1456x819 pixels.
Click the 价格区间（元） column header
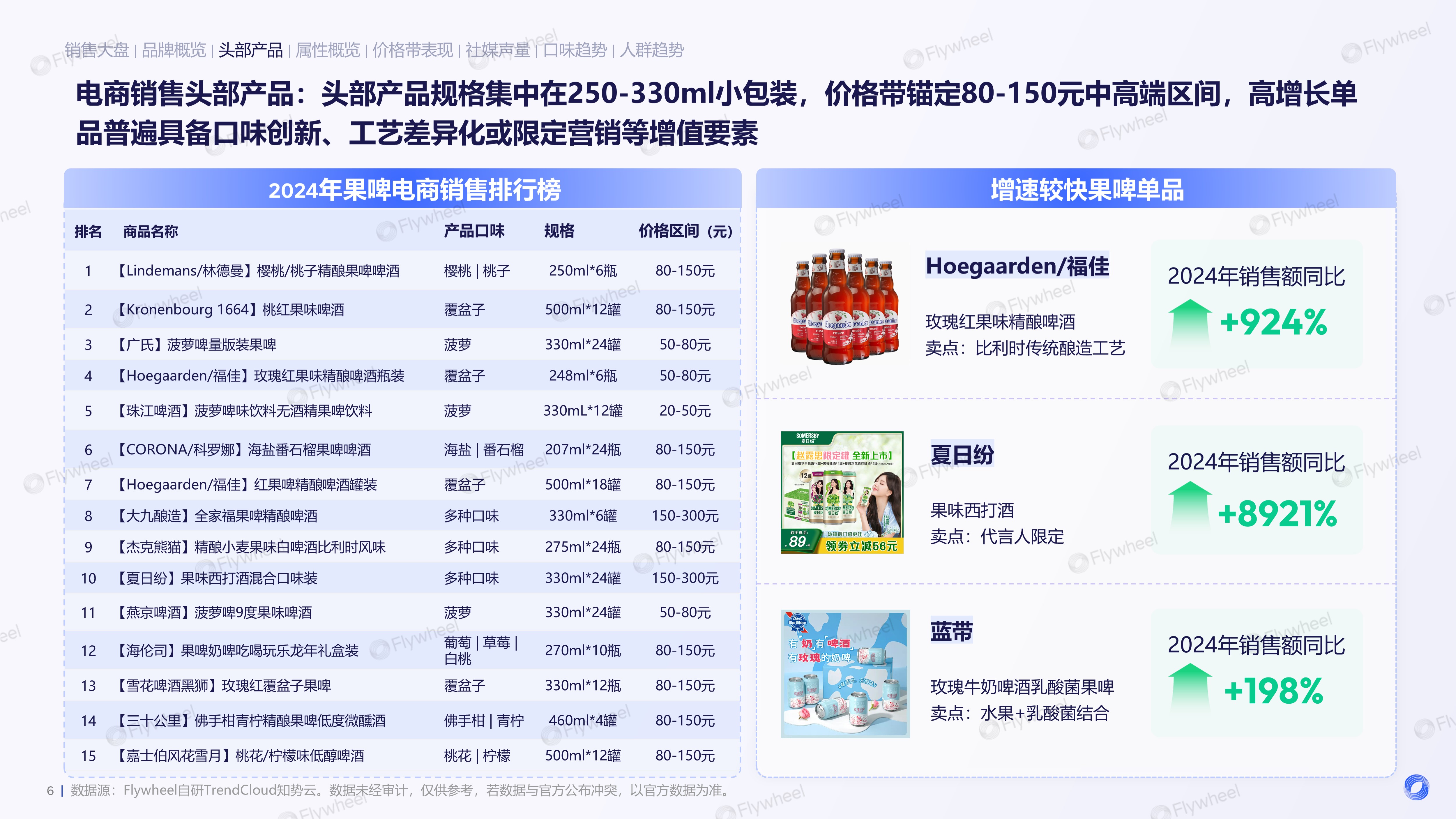tap(685, 231)
